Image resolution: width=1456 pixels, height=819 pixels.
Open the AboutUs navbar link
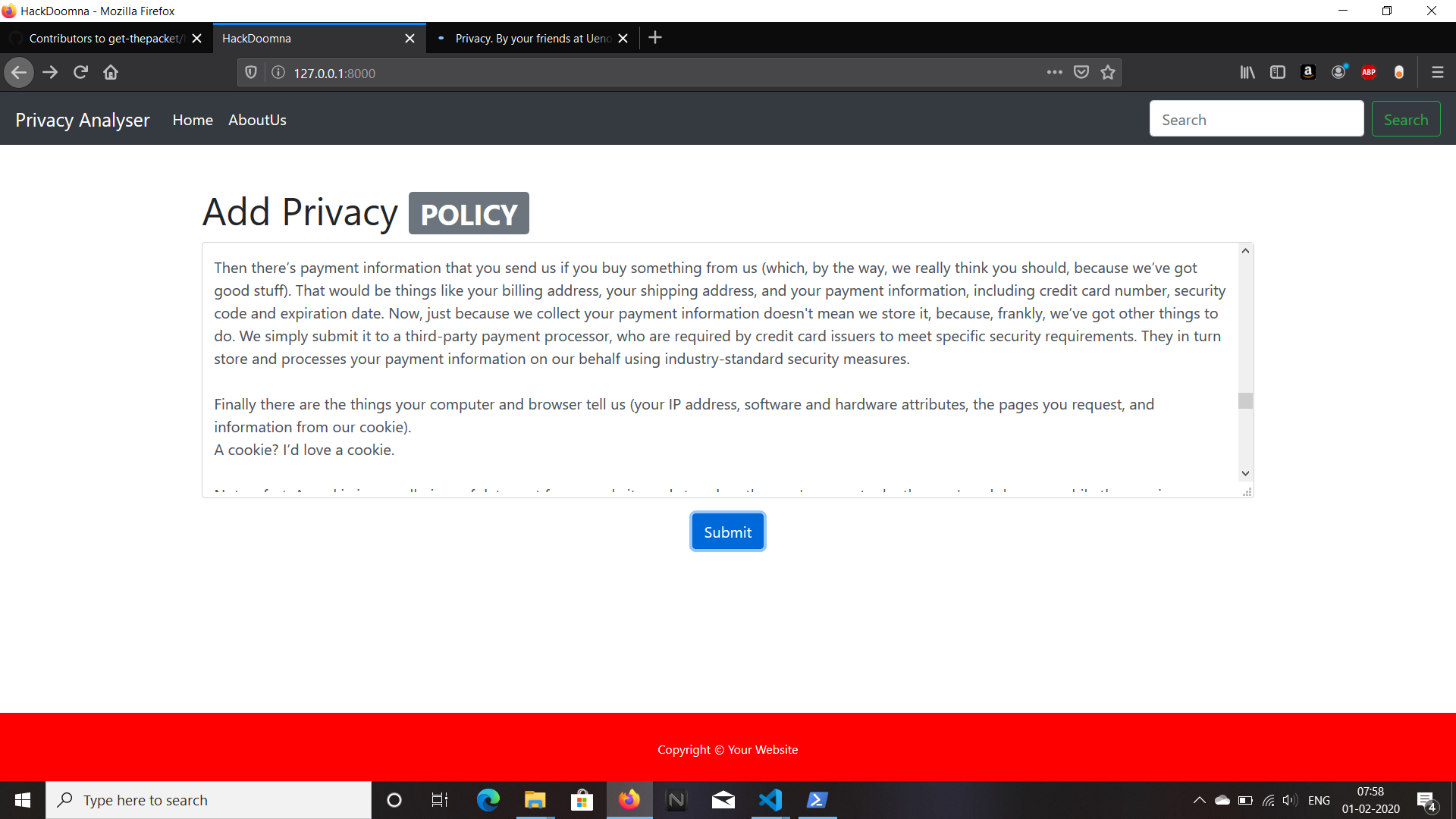tap(257, 120)
